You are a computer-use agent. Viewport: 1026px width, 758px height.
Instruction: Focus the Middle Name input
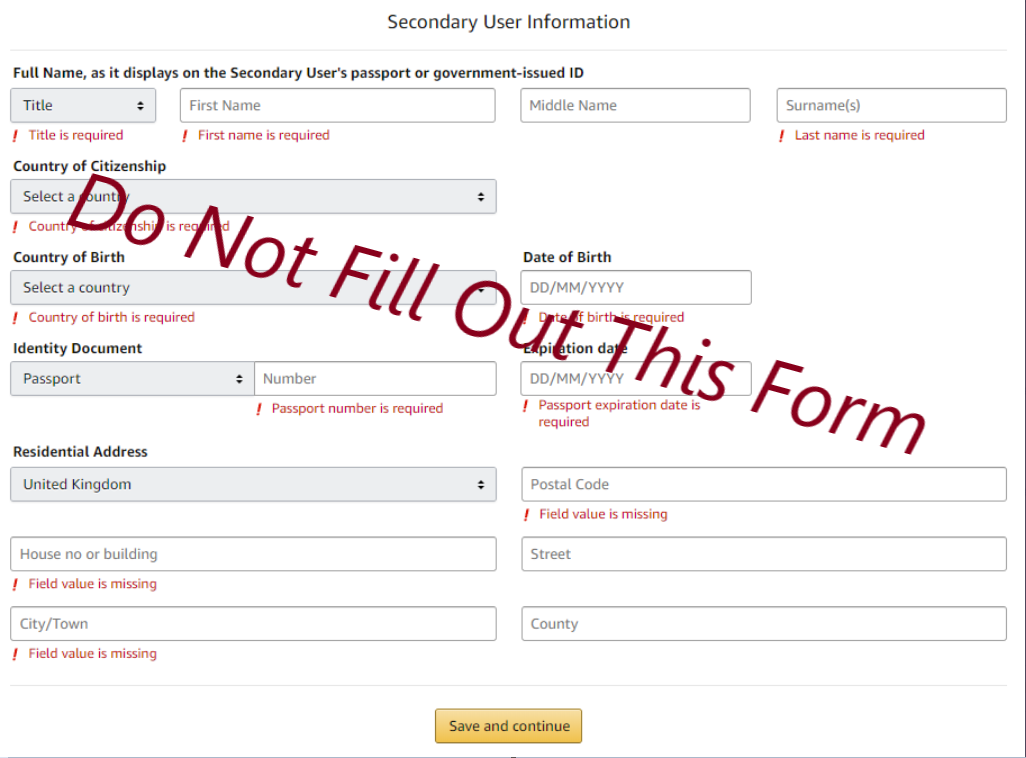pyautogui.click(x=635, y=105)
